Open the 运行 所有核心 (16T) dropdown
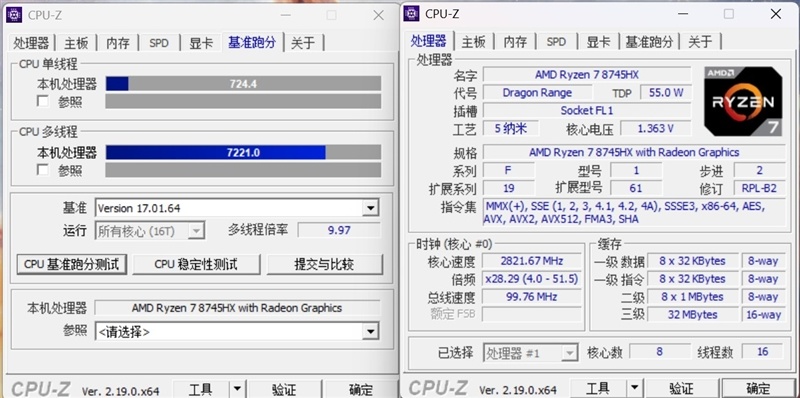 tap(196, 231)
